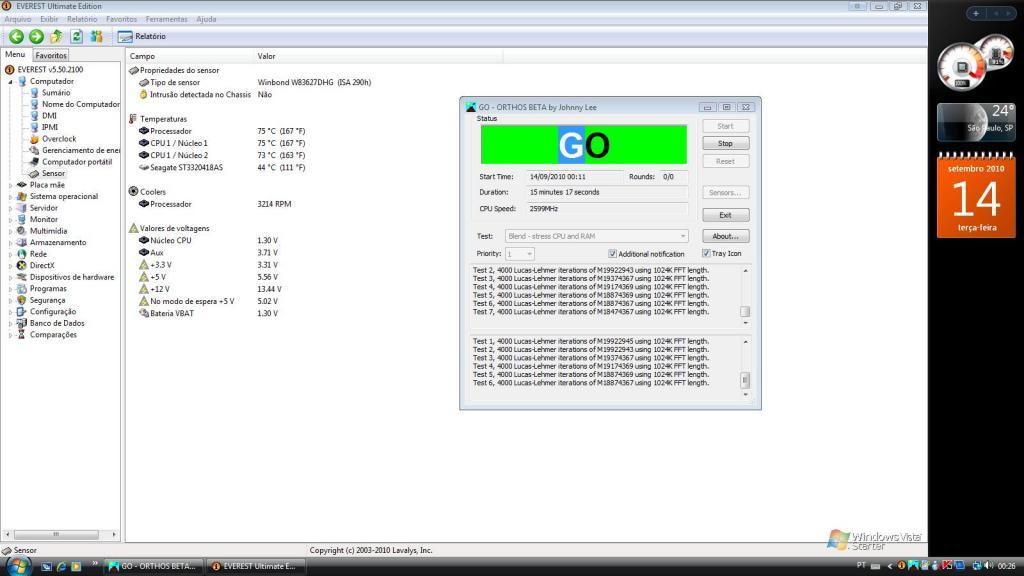The width and height of the screenshot is (1024, 576).
Task: Click the Stop button in ORTHOS
Action: pos(726,144)
